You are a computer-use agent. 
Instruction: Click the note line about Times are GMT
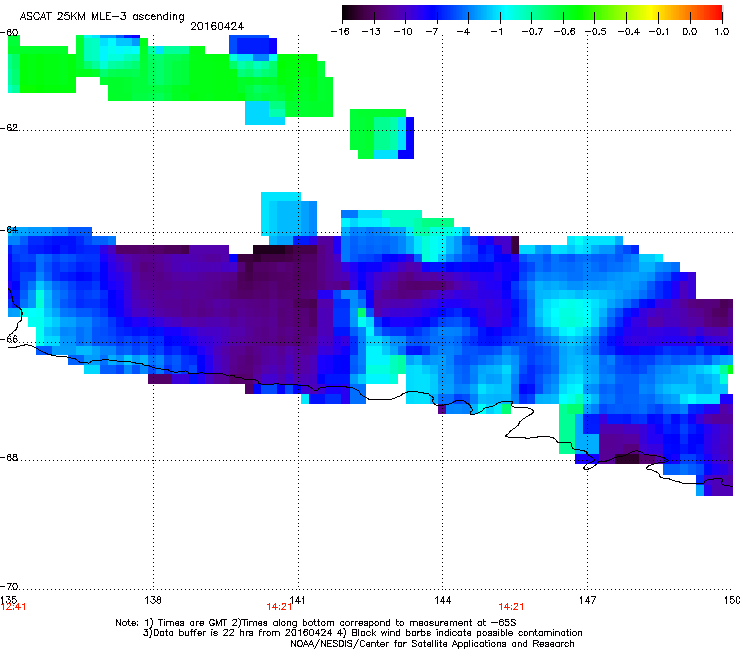coord(316,623)
